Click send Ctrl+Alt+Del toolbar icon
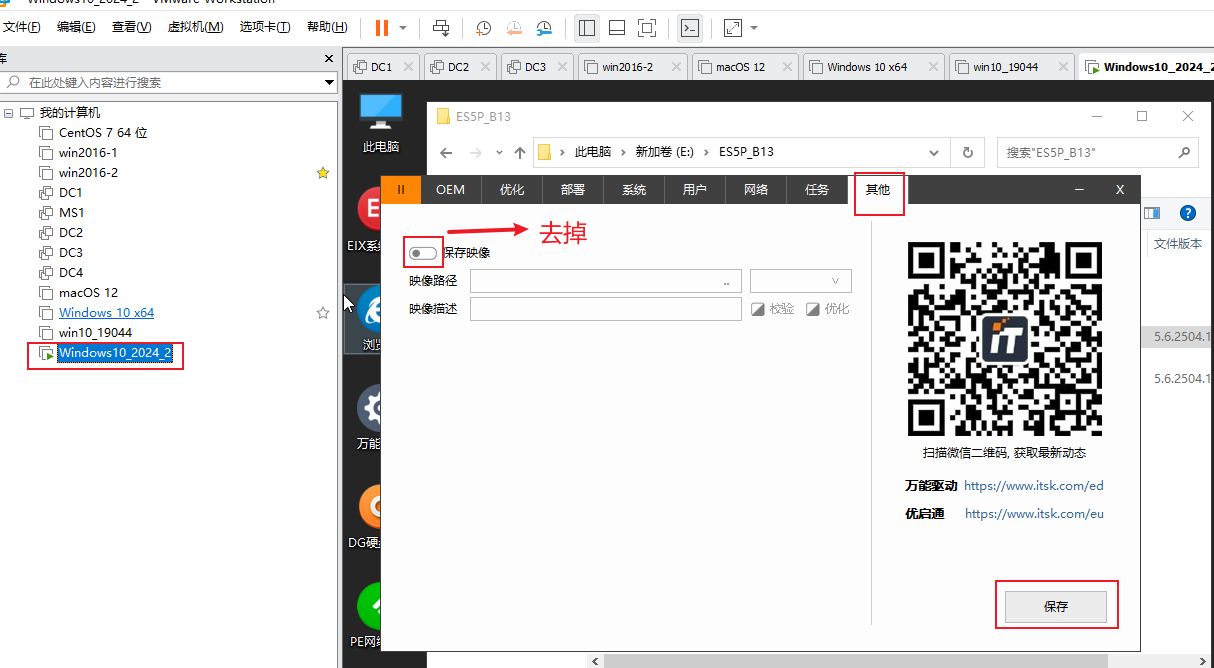Screen dimensions: 1214x668 click(441, 28)
